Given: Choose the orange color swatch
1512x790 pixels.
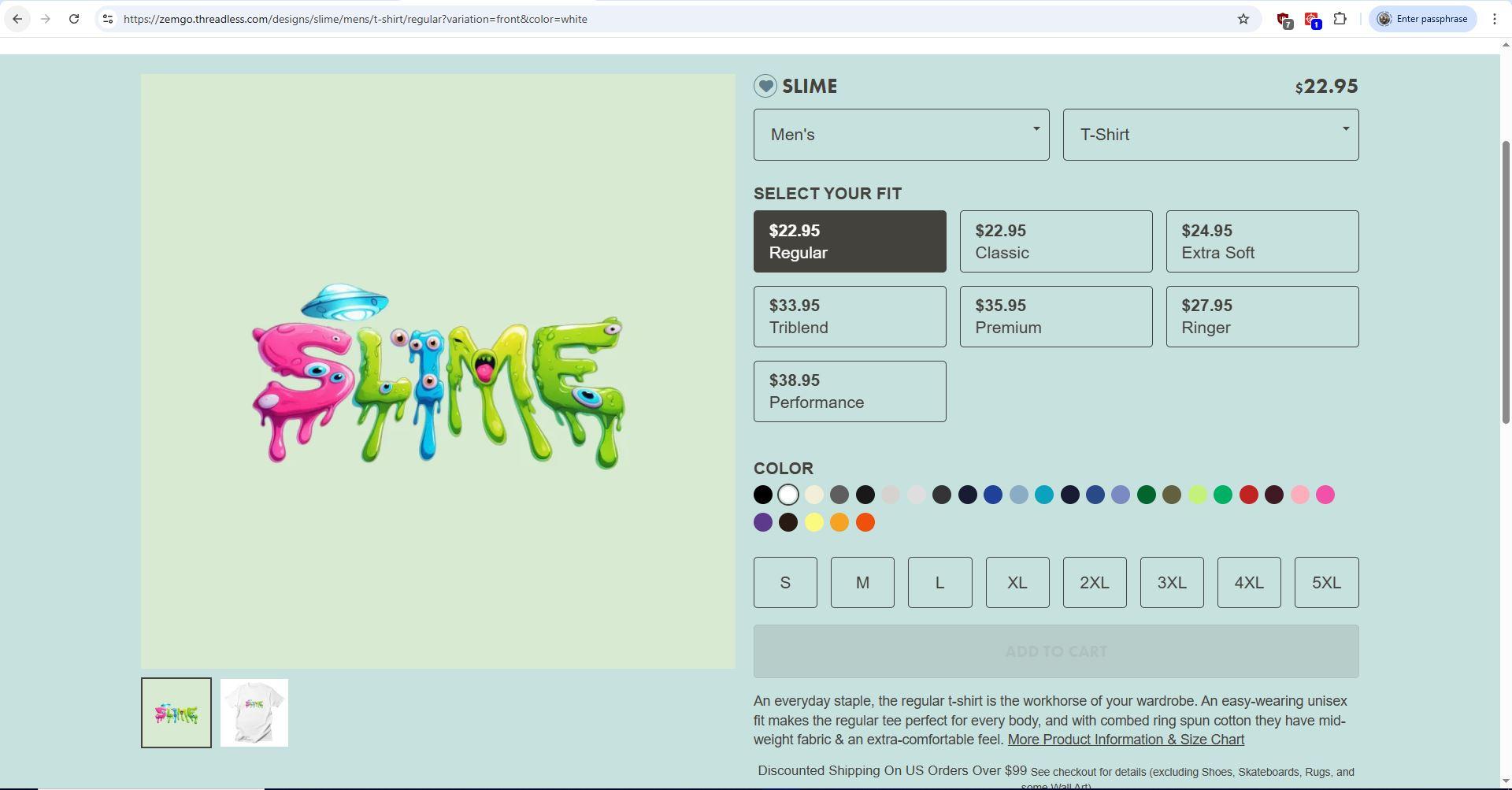Looking at the screenshot, I should coord(839,522).
